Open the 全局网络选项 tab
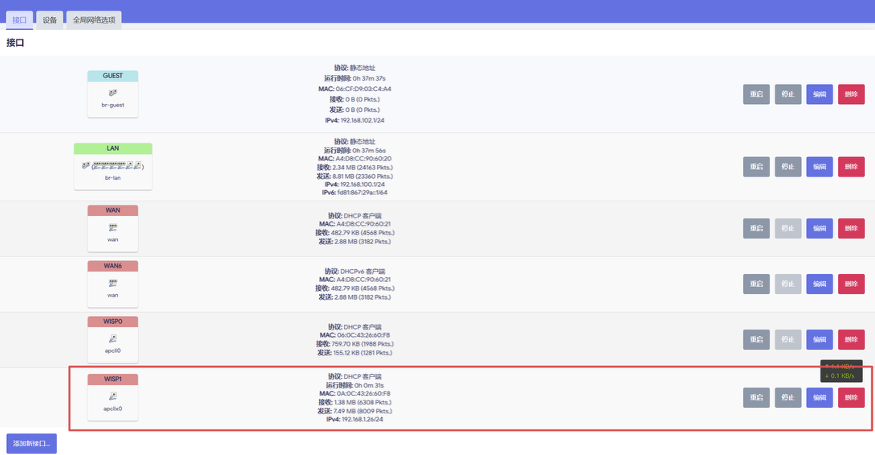This screenshot has width=875, height=455. point(94,20)
